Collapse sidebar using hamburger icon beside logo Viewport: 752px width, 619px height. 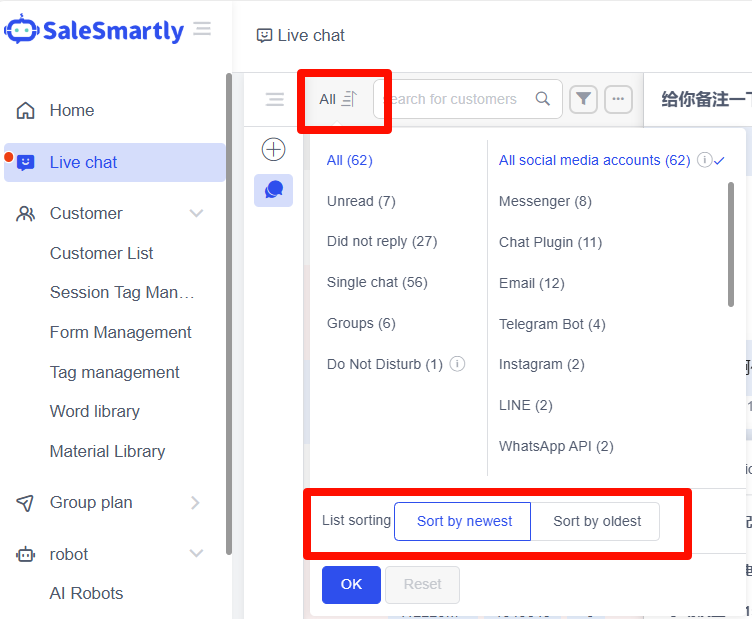202,29
